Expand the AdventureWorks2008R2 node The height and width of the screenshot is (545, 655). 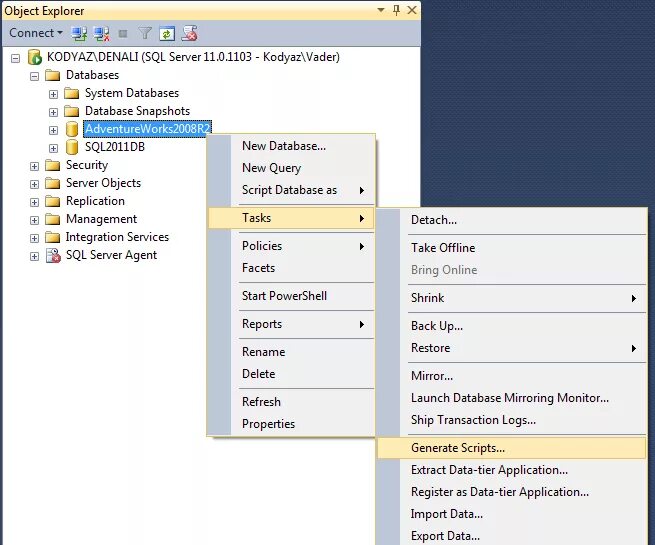tap(53, 130)
